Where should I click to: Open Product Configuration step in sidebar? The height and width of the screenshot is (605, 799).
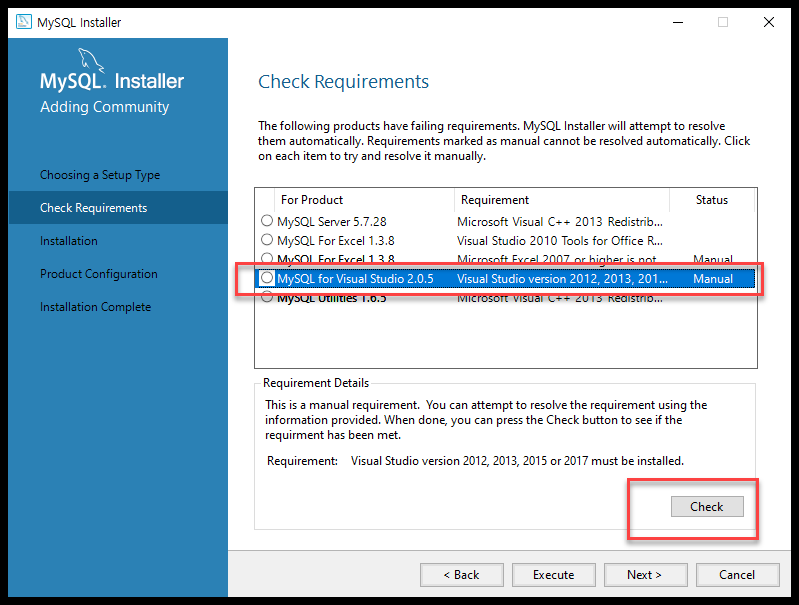99,274
